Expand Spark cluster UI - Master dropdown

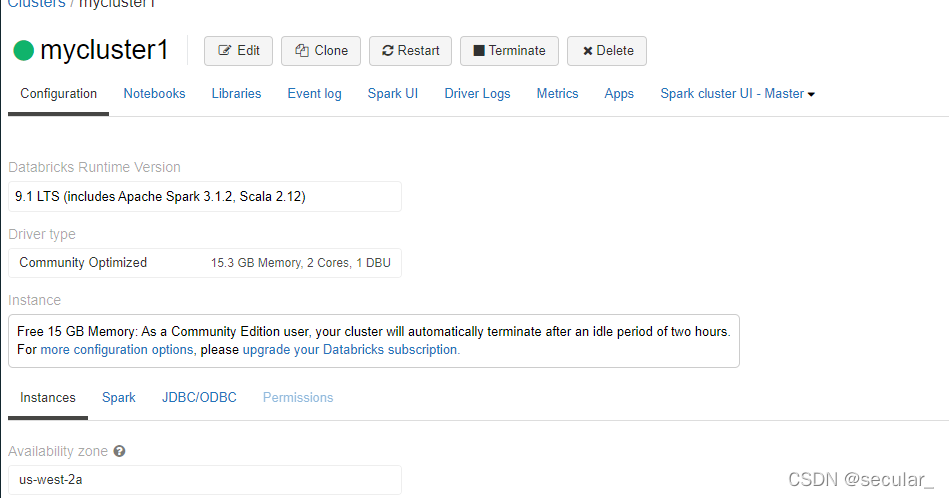(737, 94)
